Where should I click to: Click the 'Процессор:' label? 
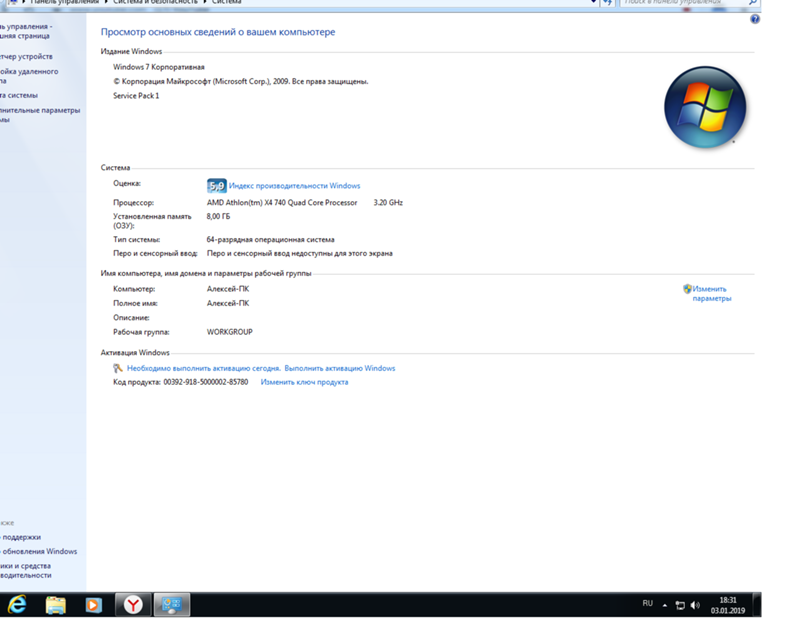click(134, 203)
